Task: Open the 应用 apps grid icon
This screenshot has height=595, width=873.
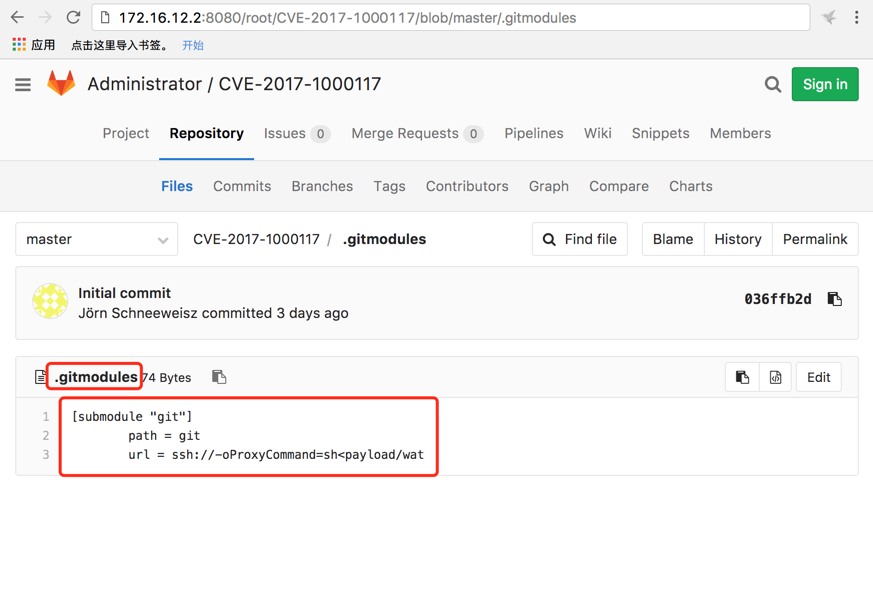Action: [19, 45]
